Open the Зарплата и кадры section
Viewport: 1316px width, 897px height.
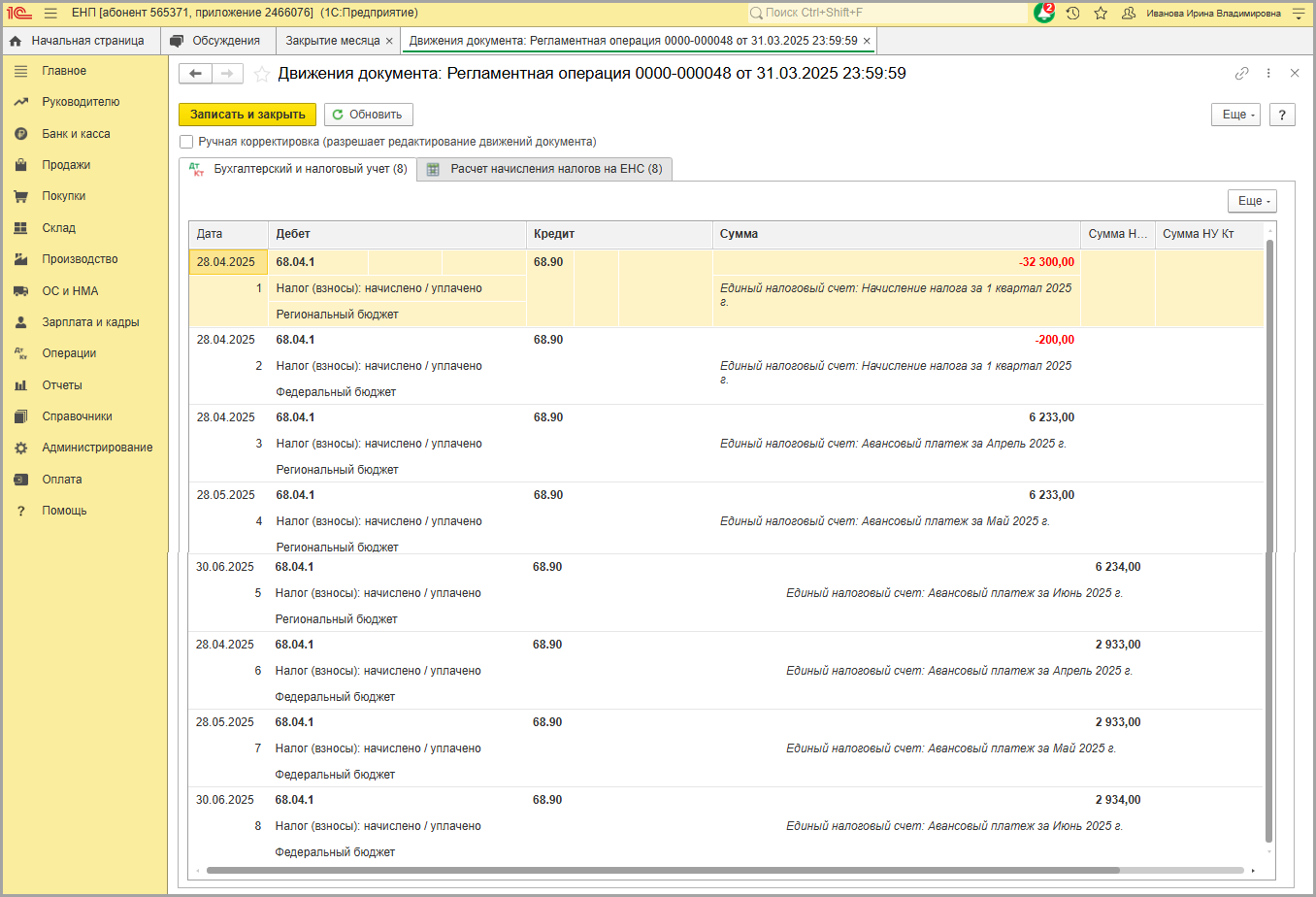tap(90, 322)
